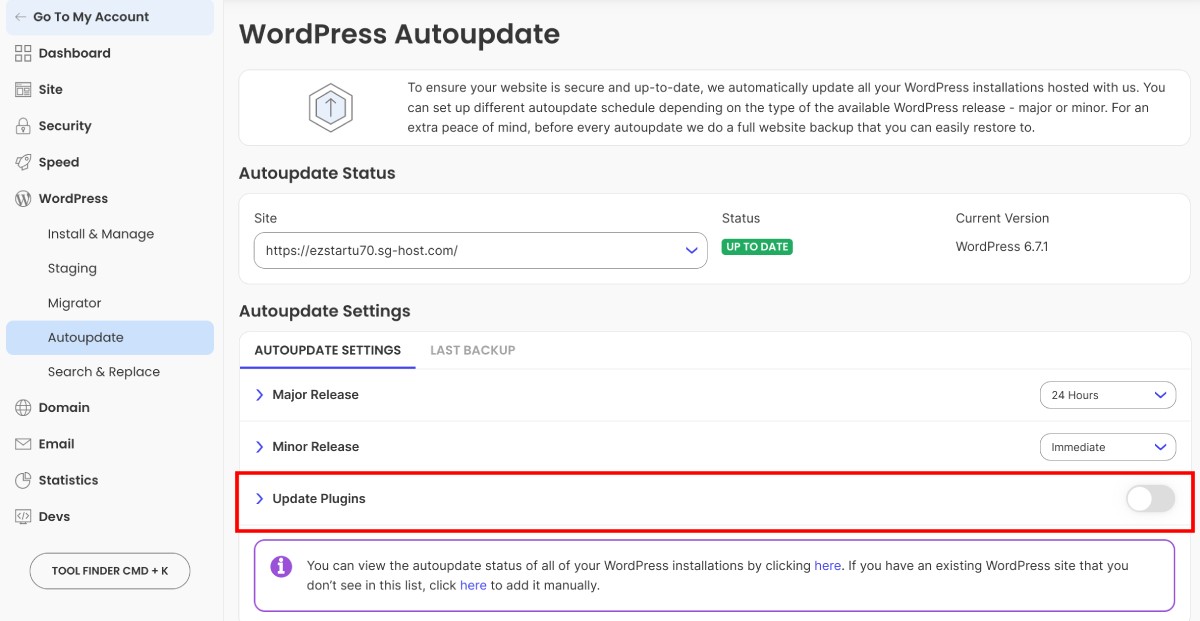Open the Security padlock icon
This screenshot has width=1200, height=621.
22,125
